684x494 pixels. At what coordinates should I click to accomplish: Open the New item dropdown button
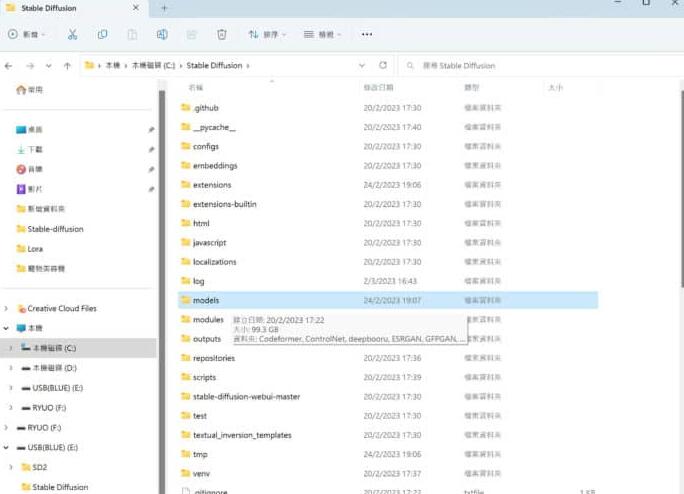(27, 34)
